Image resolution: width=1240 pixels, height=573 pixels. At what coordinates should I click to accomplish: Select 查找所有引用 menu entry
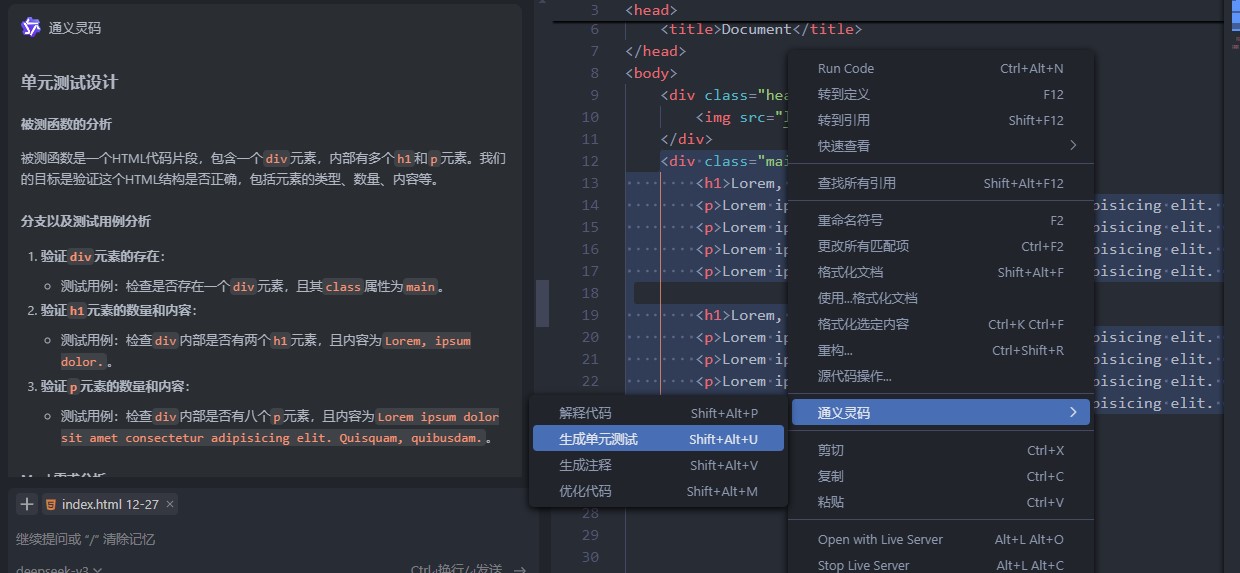click(x=941, y=183)
